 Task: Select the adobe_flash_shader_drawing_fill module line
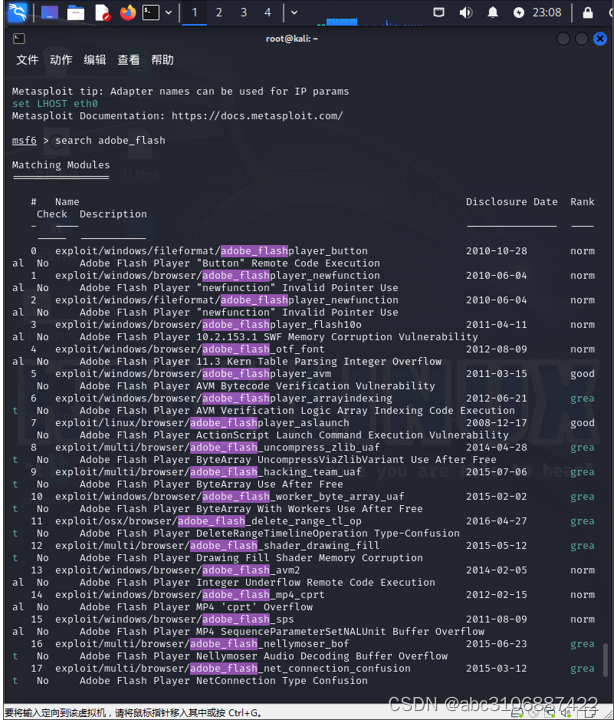[218, 545]
